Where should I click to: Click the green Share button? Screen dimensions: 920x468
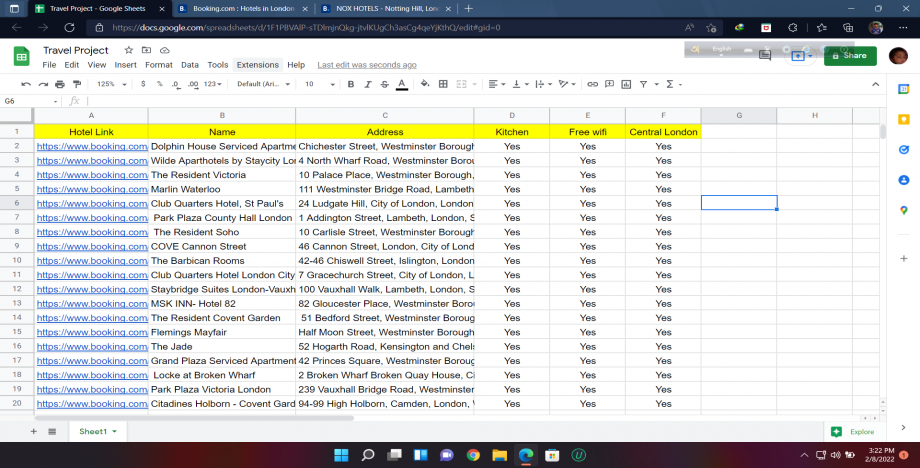click(850, 56)
